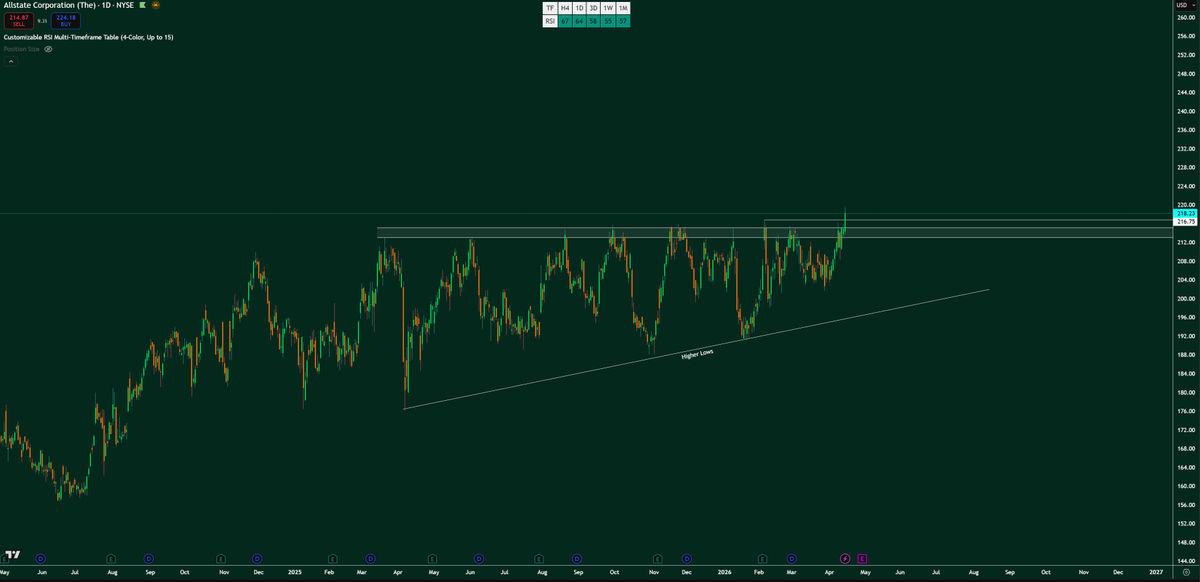Click the RSI value 67 cell
Viewport: 1200px width, 582px height.
[565, 20]
